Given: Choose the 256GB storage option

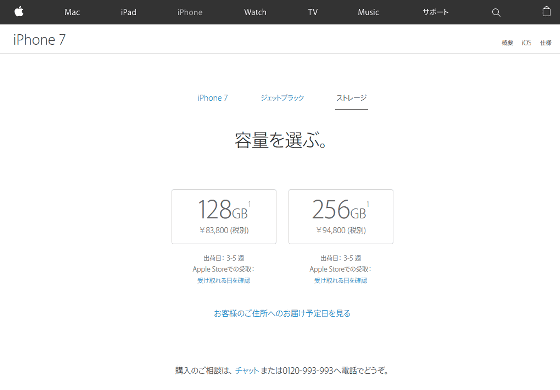Looking at the screenshot, I should (x=341, y=216).
